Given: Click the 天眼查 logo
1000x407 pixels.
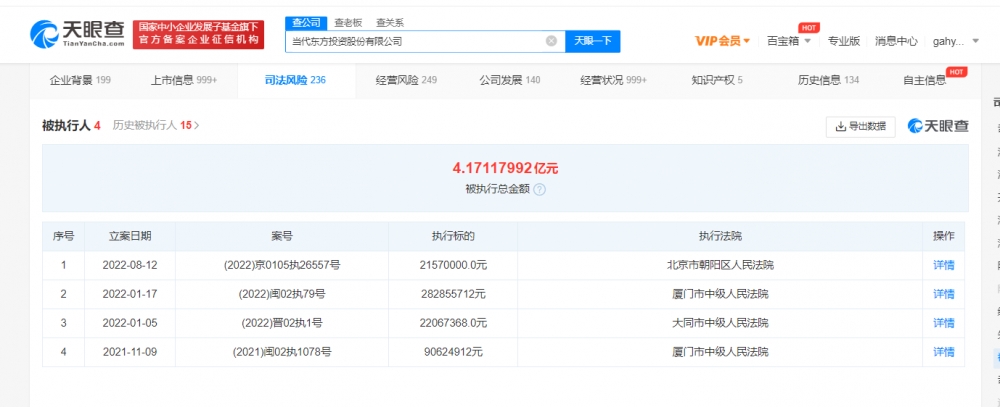Looking at the screenshot, I should [77, 34].
